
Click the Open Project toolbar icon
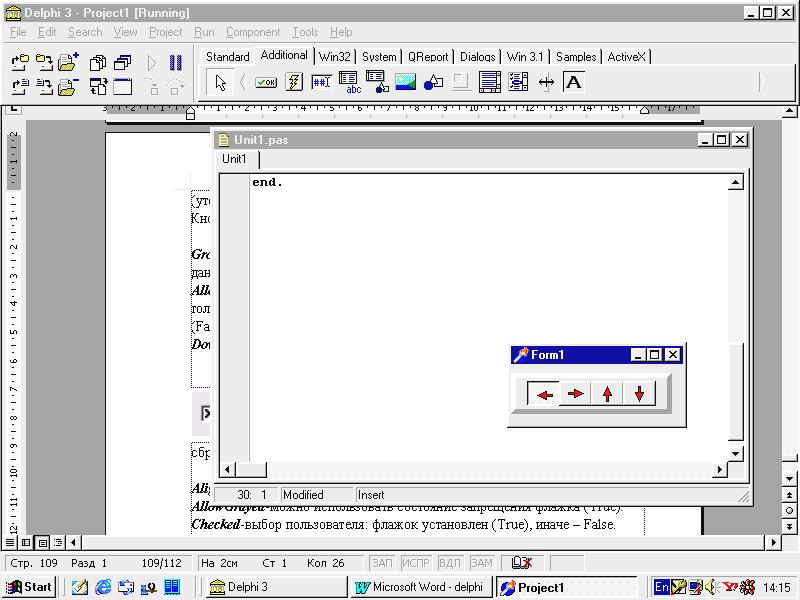click(x=20, y=62)
